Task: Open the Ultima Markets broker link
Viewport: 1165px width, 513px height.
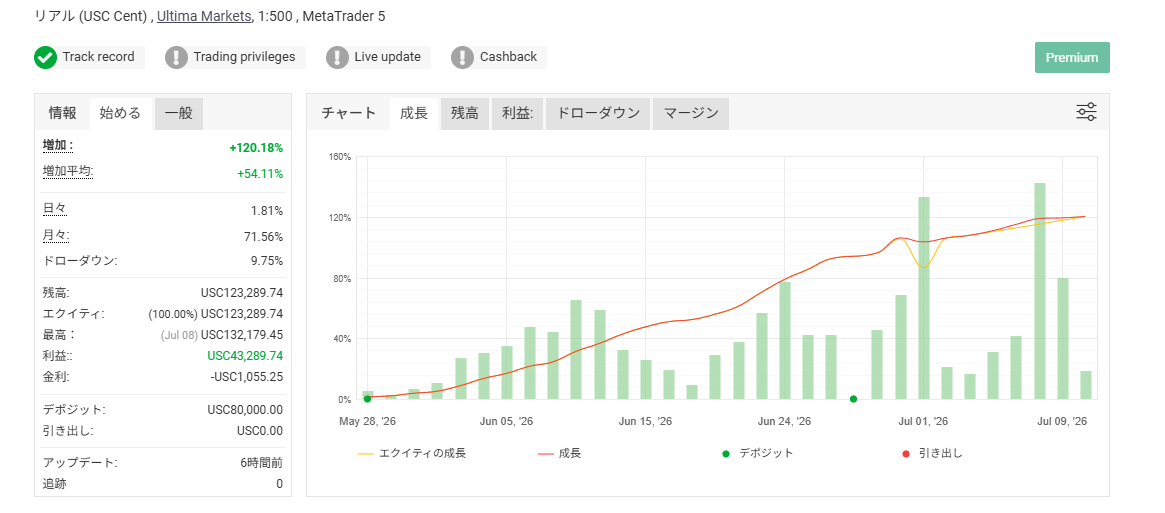Action: (x=204, y=16)
